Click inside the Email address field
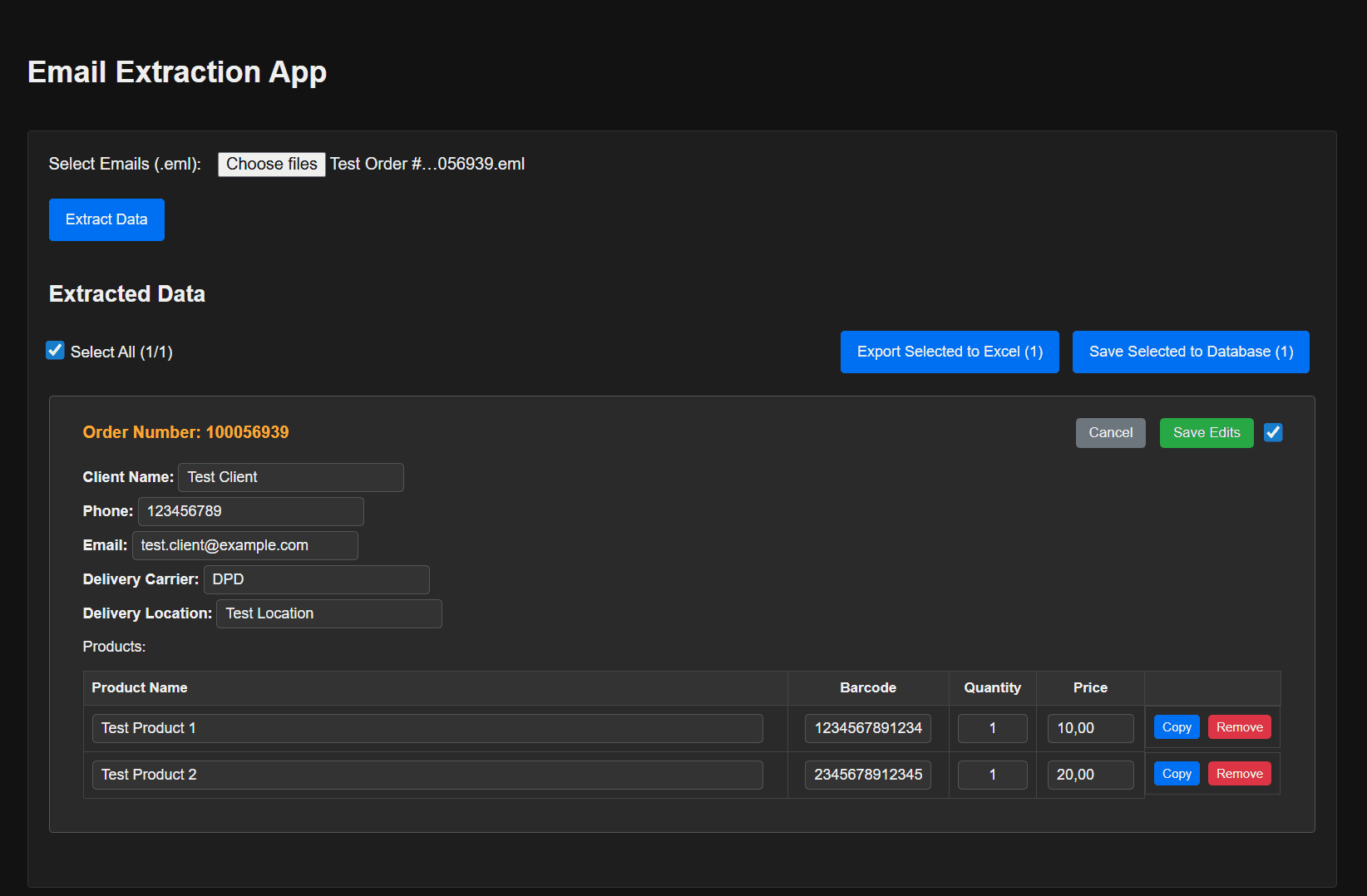 [x=244, y=545]
